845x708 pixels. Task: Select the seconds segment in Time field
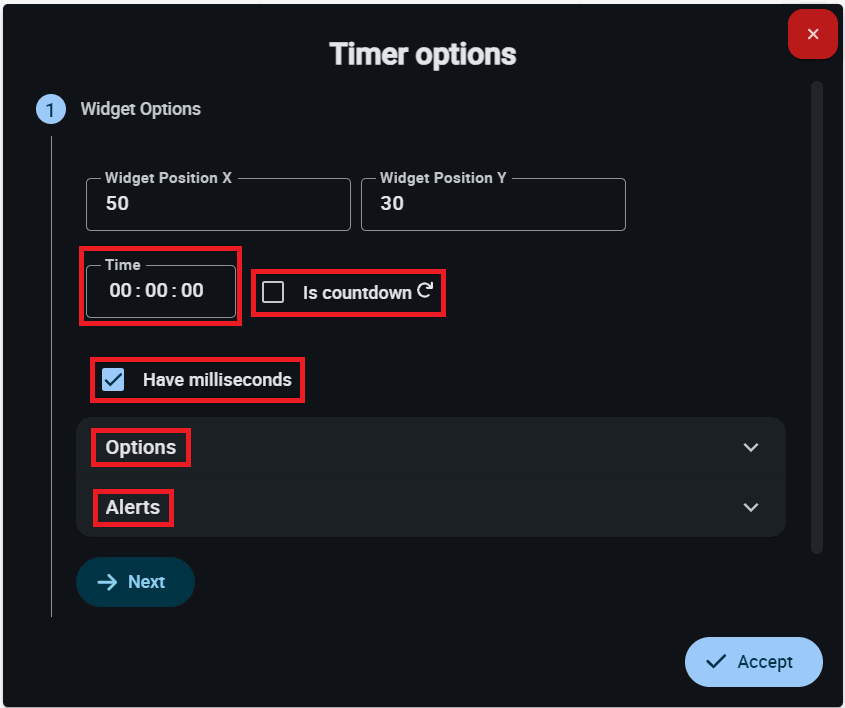click(192, 291)
